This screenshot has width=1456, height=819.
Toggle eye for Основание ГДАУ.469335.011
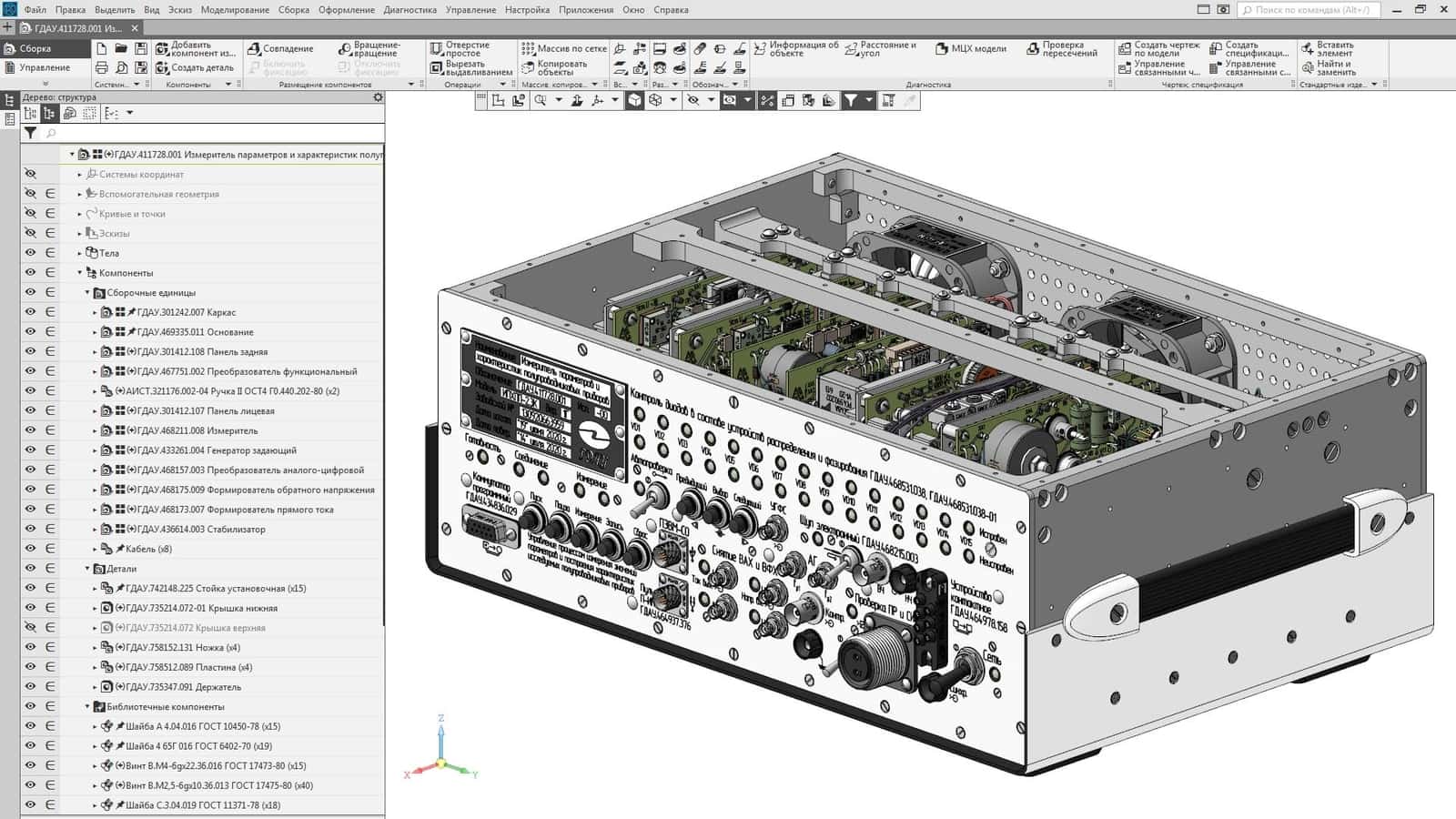coord(30,332)
